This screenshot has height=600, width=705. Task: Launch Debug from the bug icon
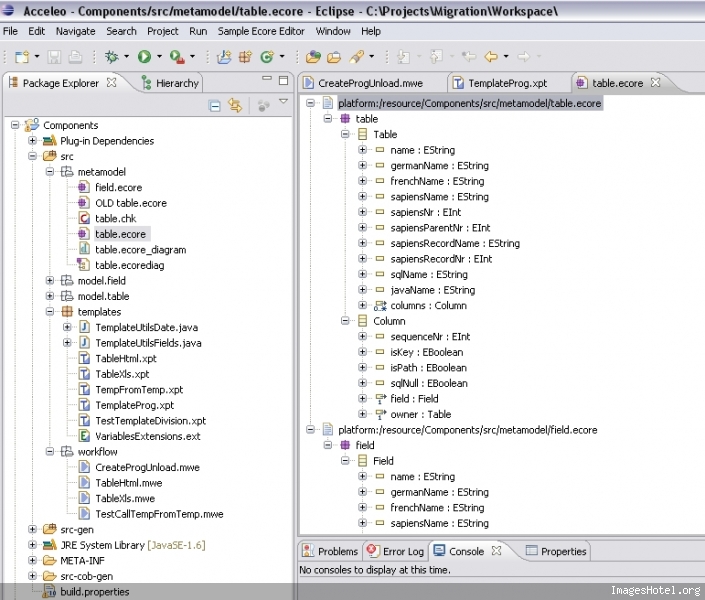(x=111, y=57)
